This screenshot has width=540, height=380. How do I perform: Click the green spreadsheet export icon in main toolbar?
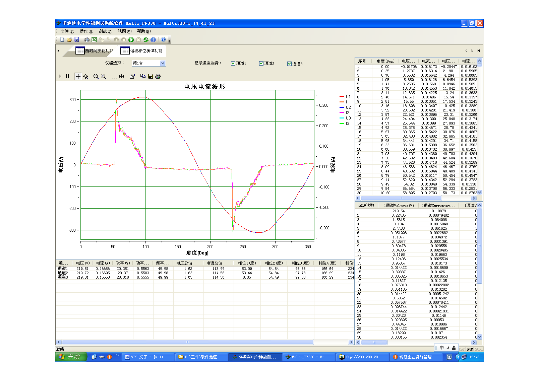point(94,40)
